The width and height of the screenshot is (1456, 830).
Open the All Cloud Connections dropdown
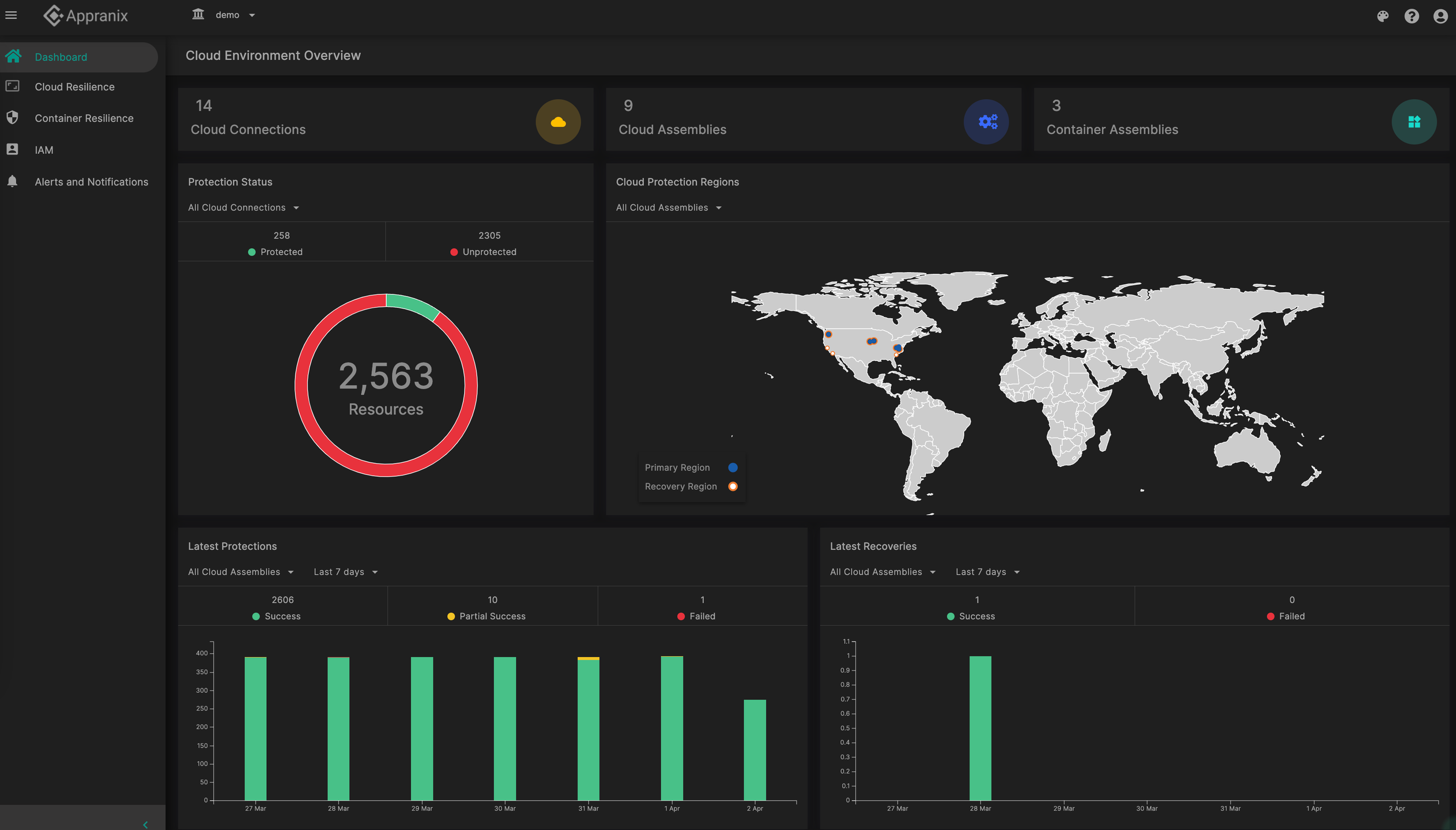click(243, 207)
